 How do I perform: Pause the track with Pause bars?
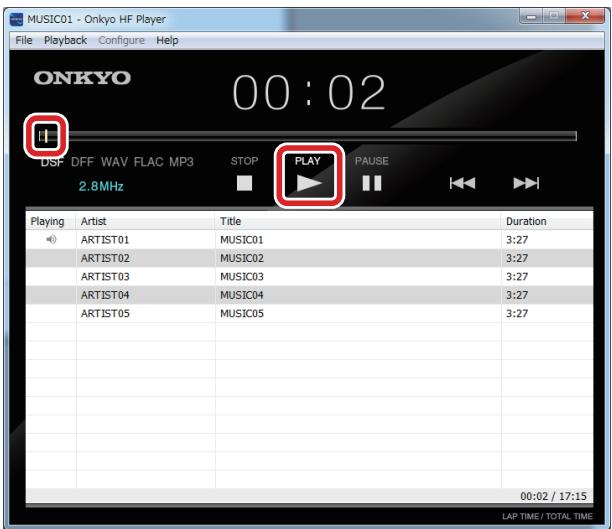coord(372,183)
